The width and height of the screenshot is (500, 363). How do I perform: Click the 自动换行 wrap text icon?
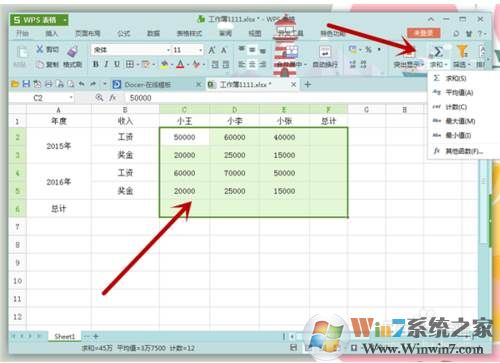[x=325, y=52]
